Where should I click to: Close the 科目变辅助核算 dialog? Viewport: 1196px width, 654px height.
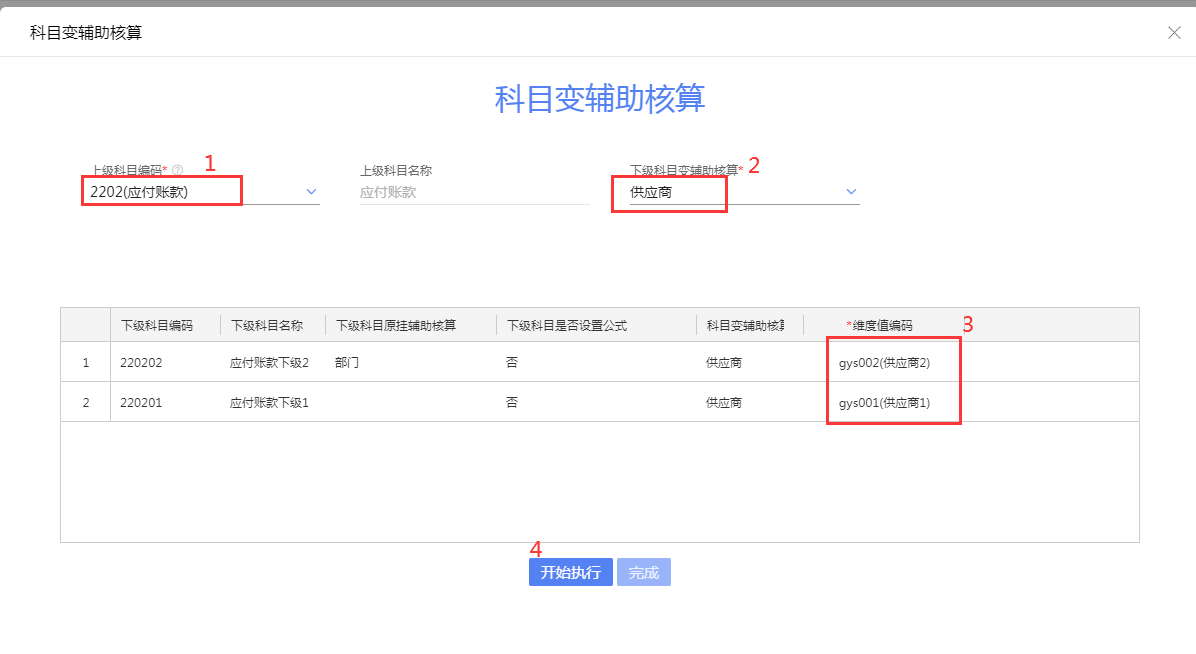(x=1174, y=33)
